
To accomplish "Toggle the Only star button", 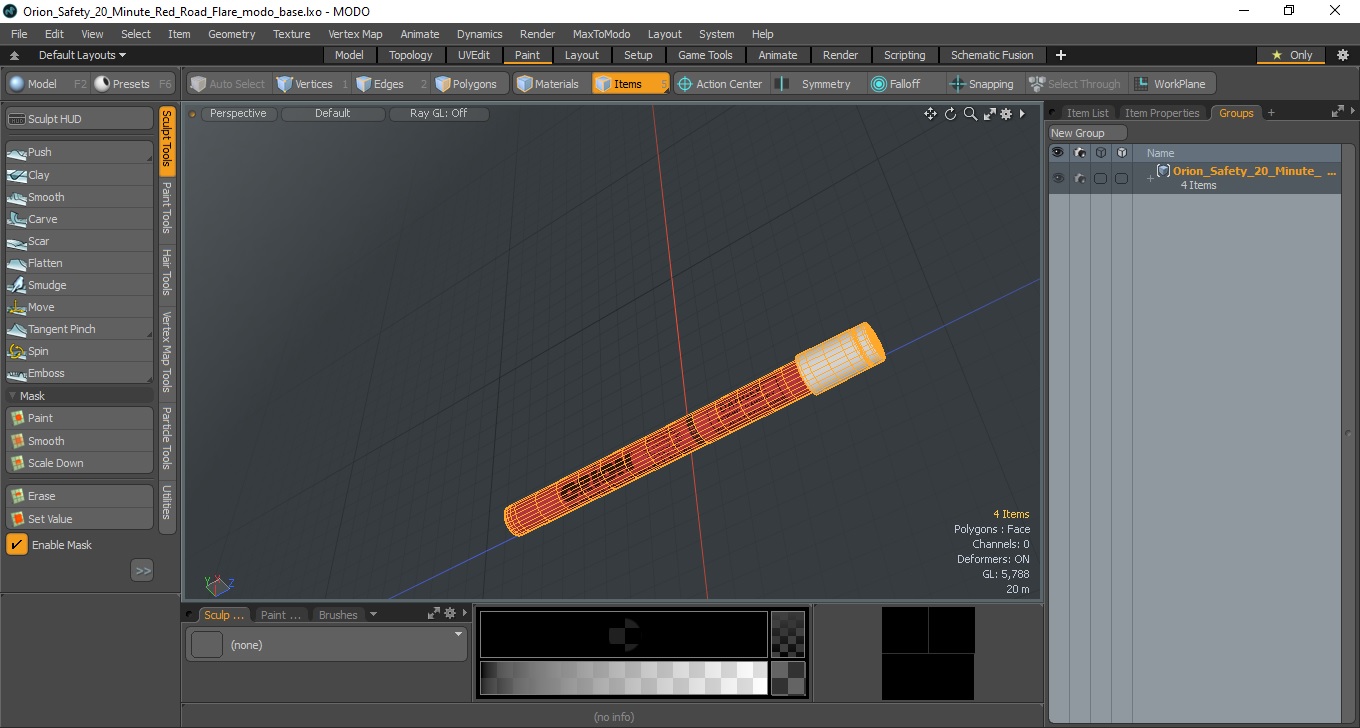I will tap(1291, 55).
